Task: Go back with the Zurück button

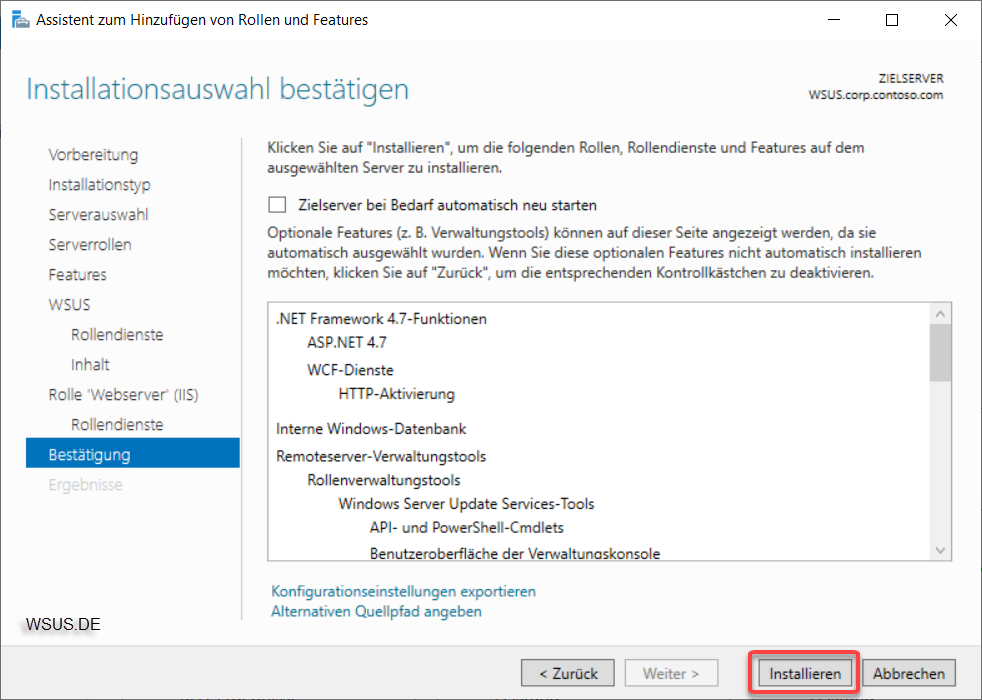Action: coord(568,674)
